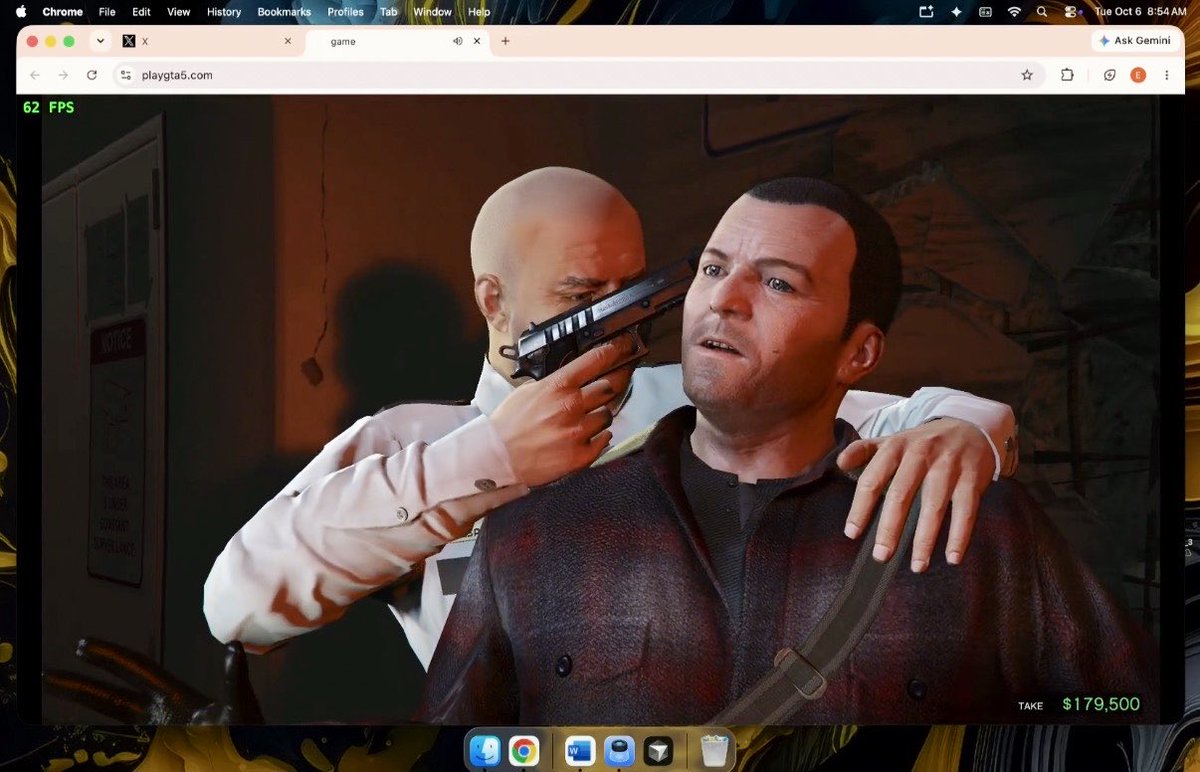Open the Edit menu
The width and height of the screenshot is (1200, 772).
(x=141, y=12)
